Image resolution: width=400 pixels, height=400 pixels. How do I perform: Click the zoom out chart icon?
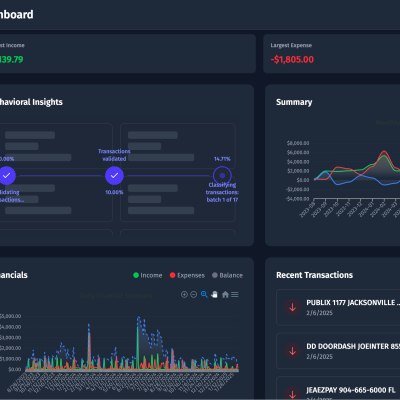tap(194, 294)
